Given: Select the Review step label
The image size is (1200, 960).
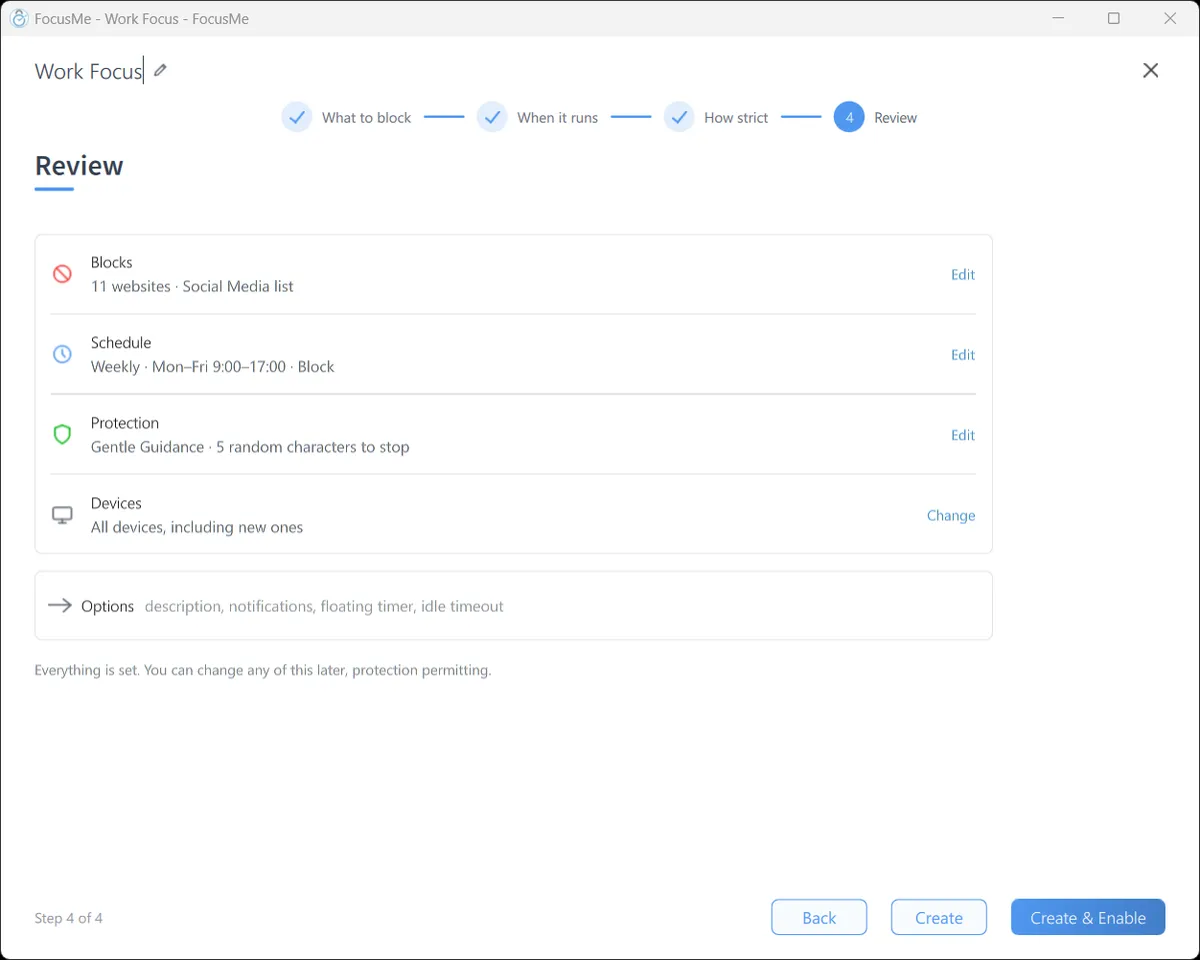Looking at the screenshot, I should coord(895,118).
